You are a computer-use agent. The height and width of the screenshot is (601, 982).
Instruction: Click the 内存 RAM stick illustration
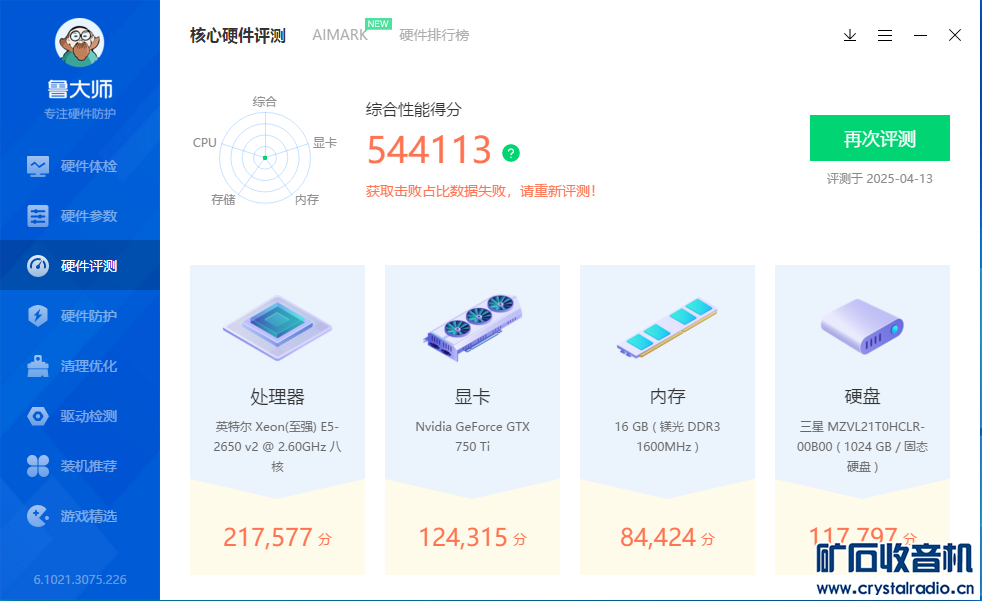(667, 327)
